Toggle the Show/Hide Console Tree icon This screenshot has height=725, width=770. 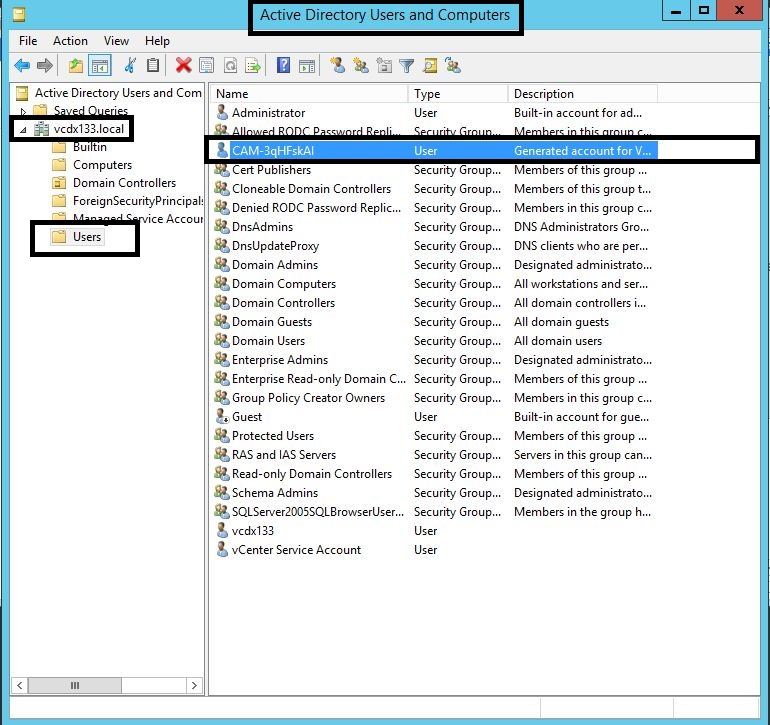click(x=100, y=66)
